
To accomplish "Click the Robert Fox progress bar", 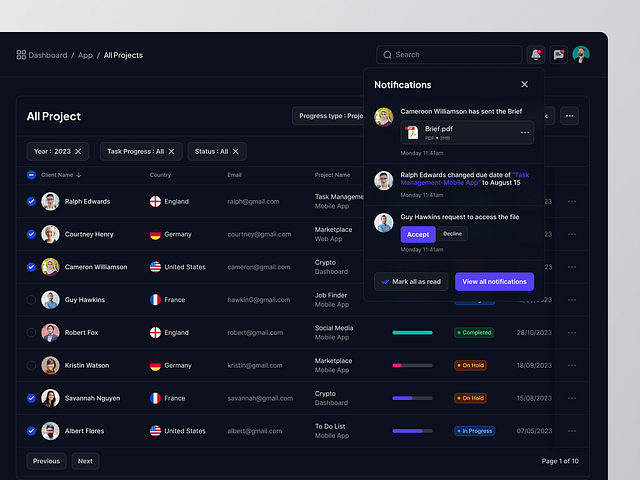I will [412, 332].
